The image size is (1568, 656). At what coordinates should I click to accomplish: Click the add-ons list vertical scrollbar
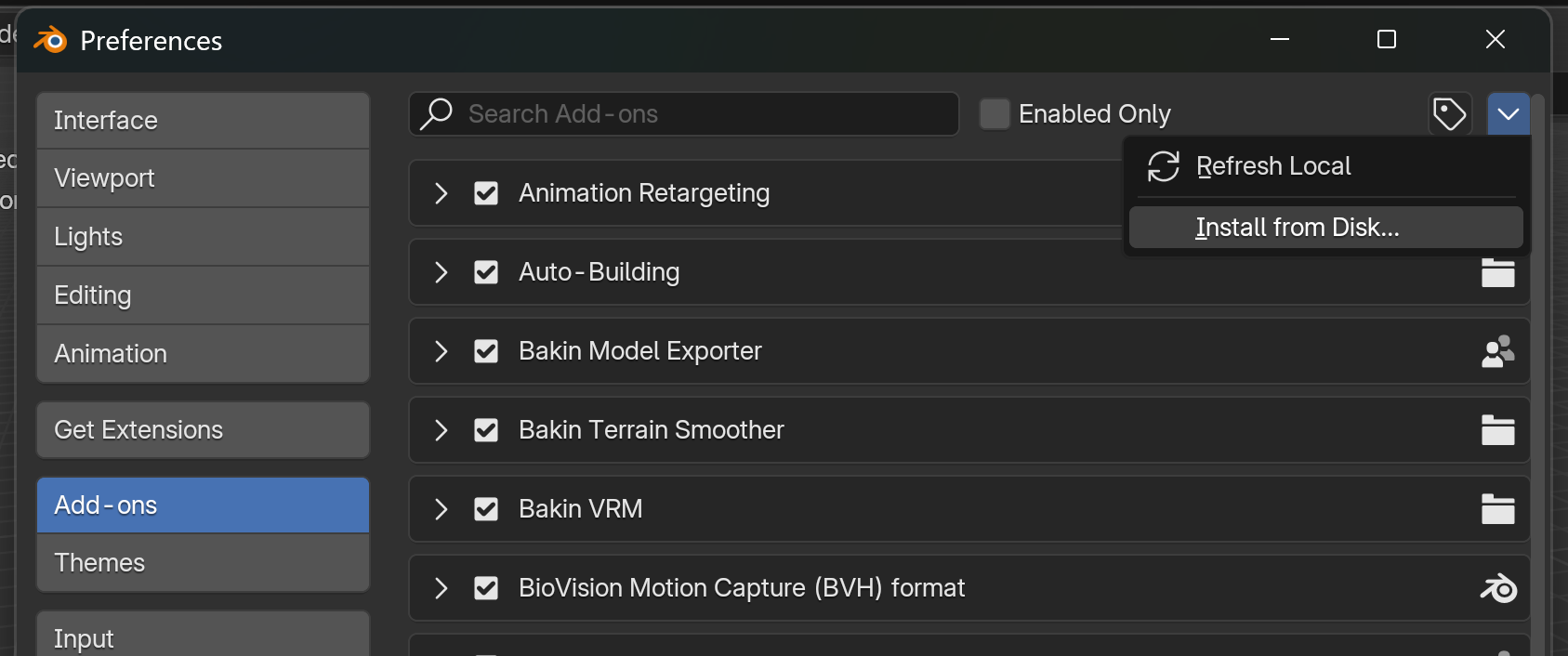point(1537,372)
